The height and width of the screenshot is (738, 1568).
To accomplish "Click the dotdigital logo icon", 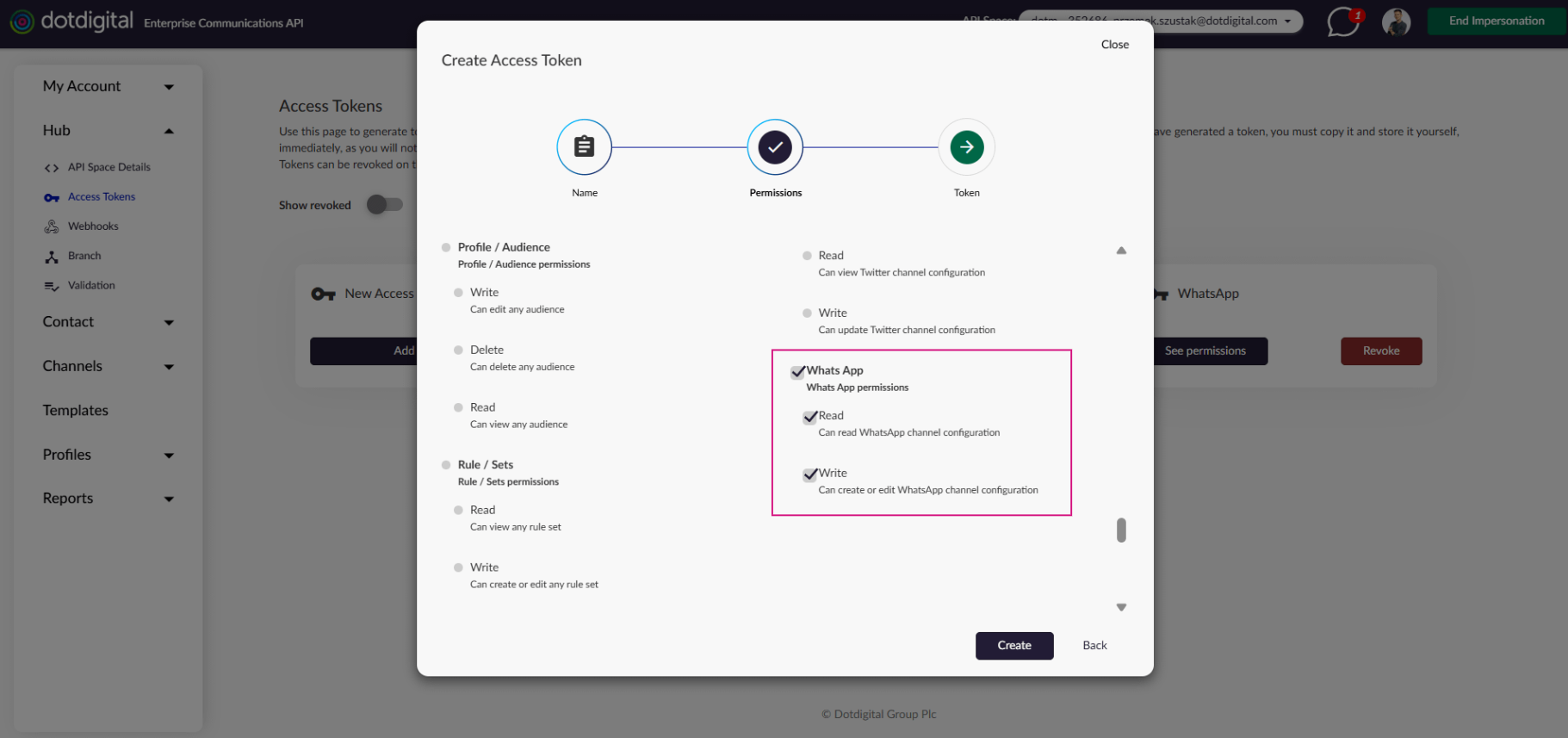I will (x=22, y=22).
